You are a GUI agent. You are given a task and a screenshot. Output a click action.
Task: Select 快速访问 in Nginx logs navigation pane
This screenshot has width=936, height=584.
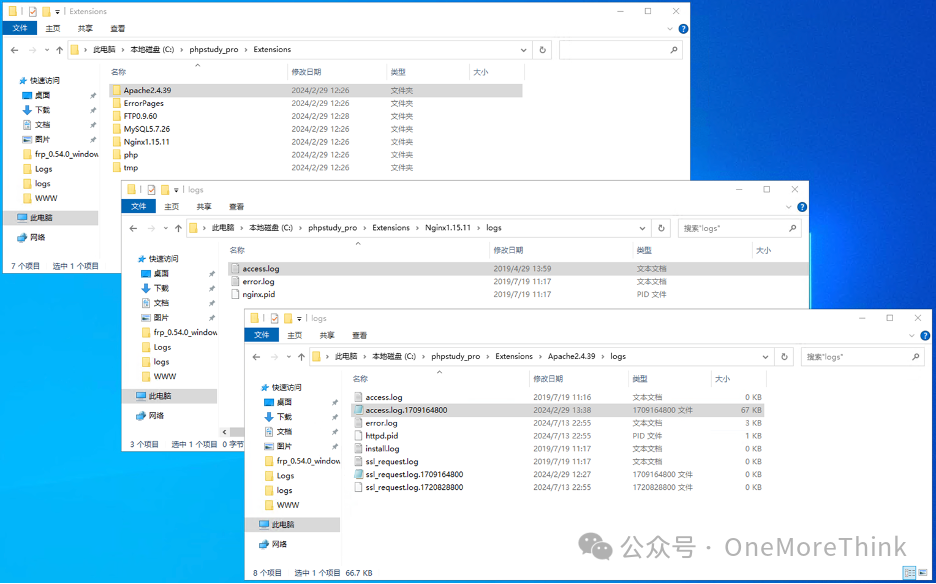pos(164,259)
